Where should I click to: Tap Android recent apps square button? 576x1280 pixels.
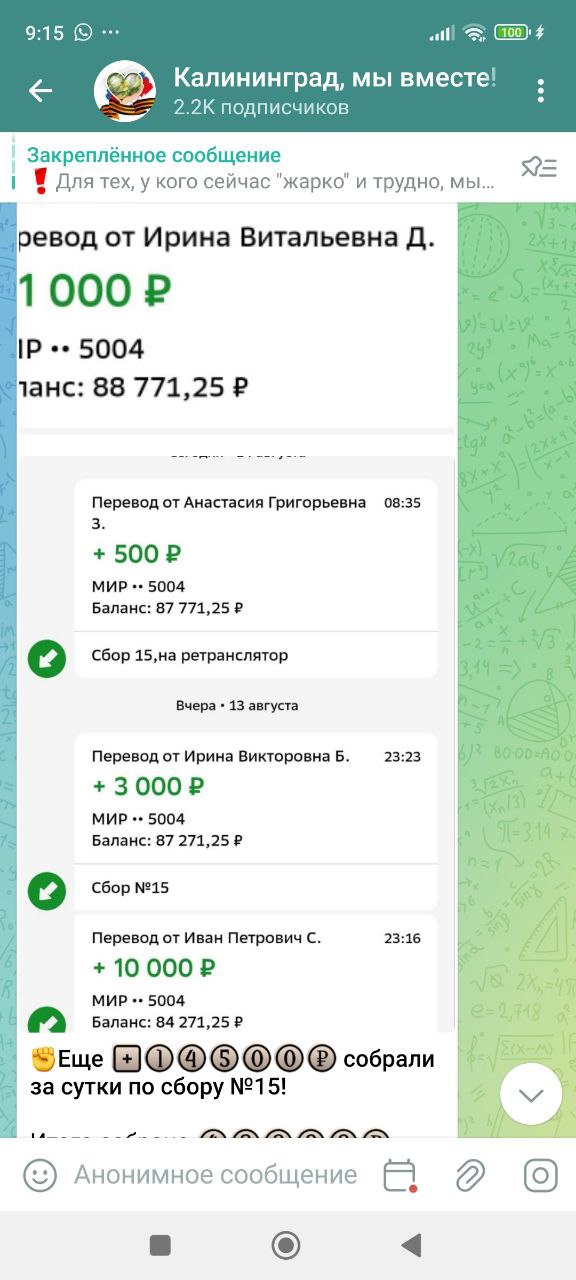(x=160, y=1245)
